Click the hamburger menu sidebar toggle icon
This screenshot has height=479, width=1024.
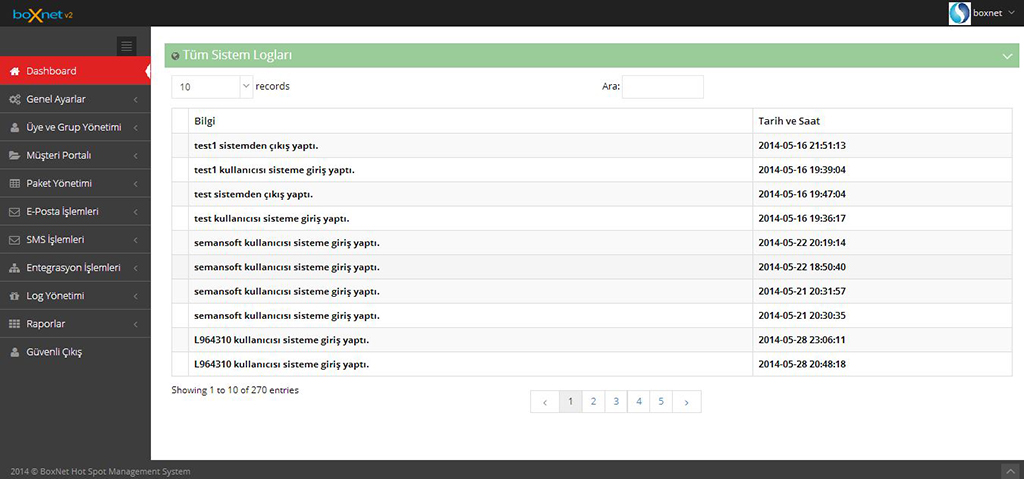127,46
